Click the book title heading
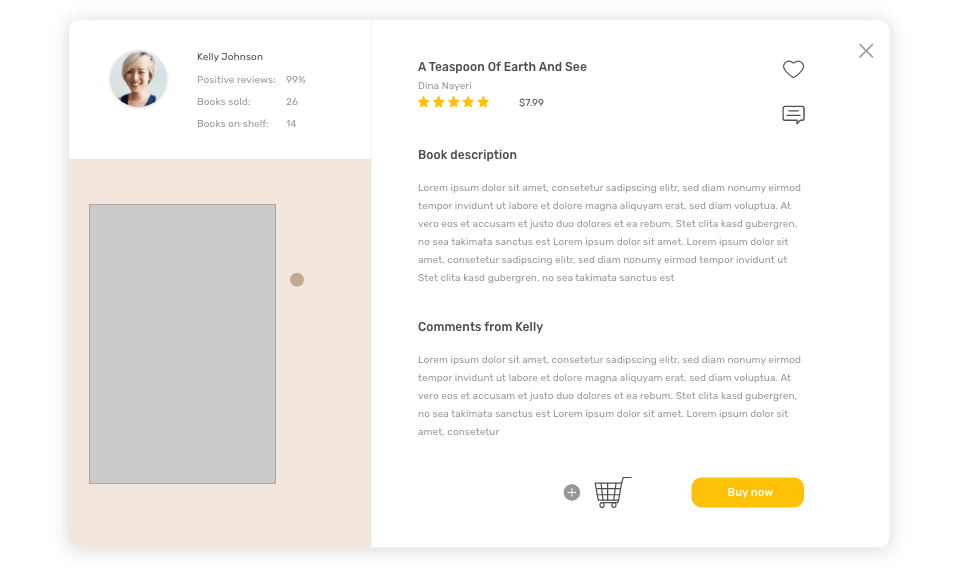This screenshot has width=960, height=581. pos(502,67)
